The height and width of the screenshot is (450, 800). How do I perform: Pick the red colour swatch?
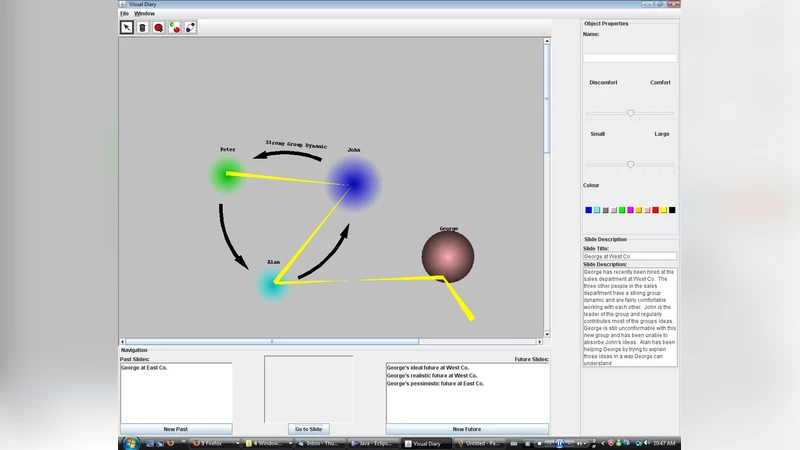pyautogui.click(x=656, y=210)
